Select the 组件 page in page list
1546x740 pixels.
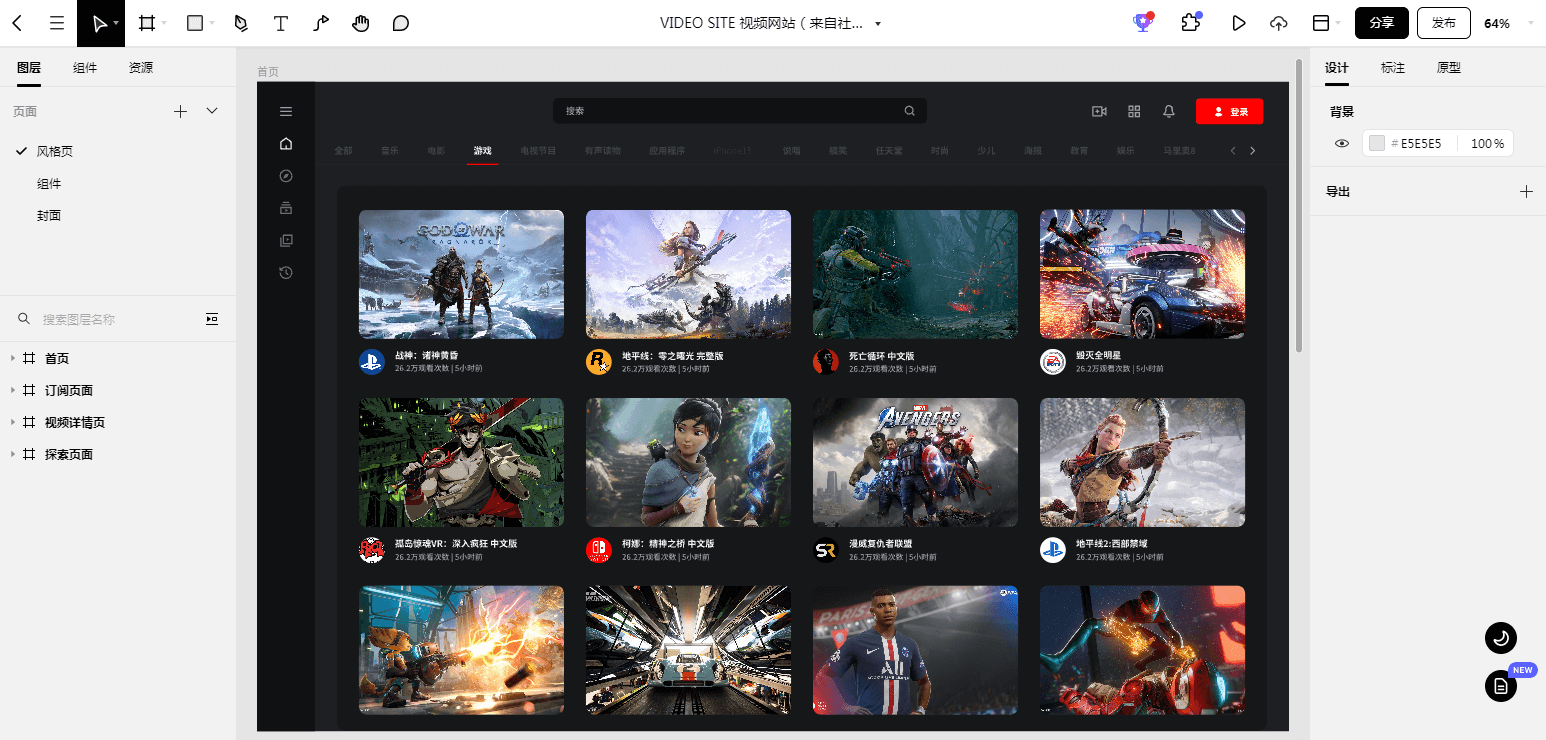click(49, 183)
